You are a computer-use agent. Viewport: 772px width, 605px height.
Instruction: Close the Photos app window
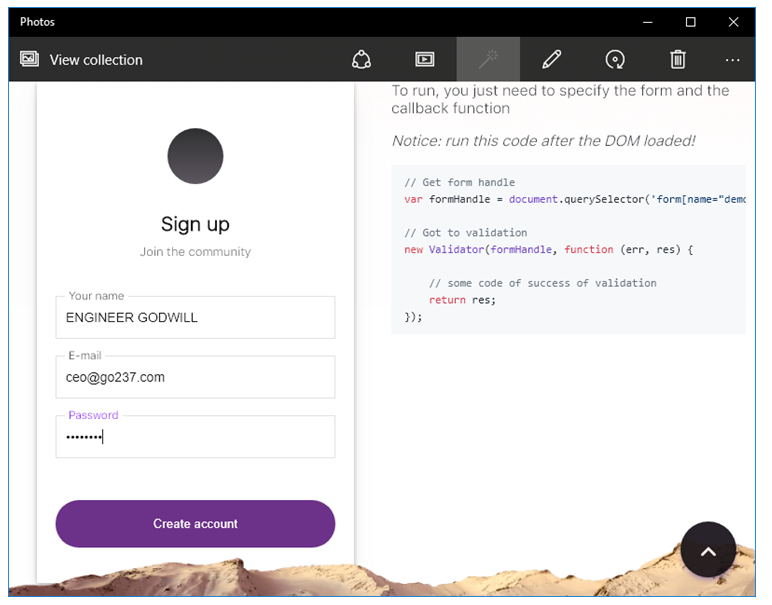tap(735, 22)
